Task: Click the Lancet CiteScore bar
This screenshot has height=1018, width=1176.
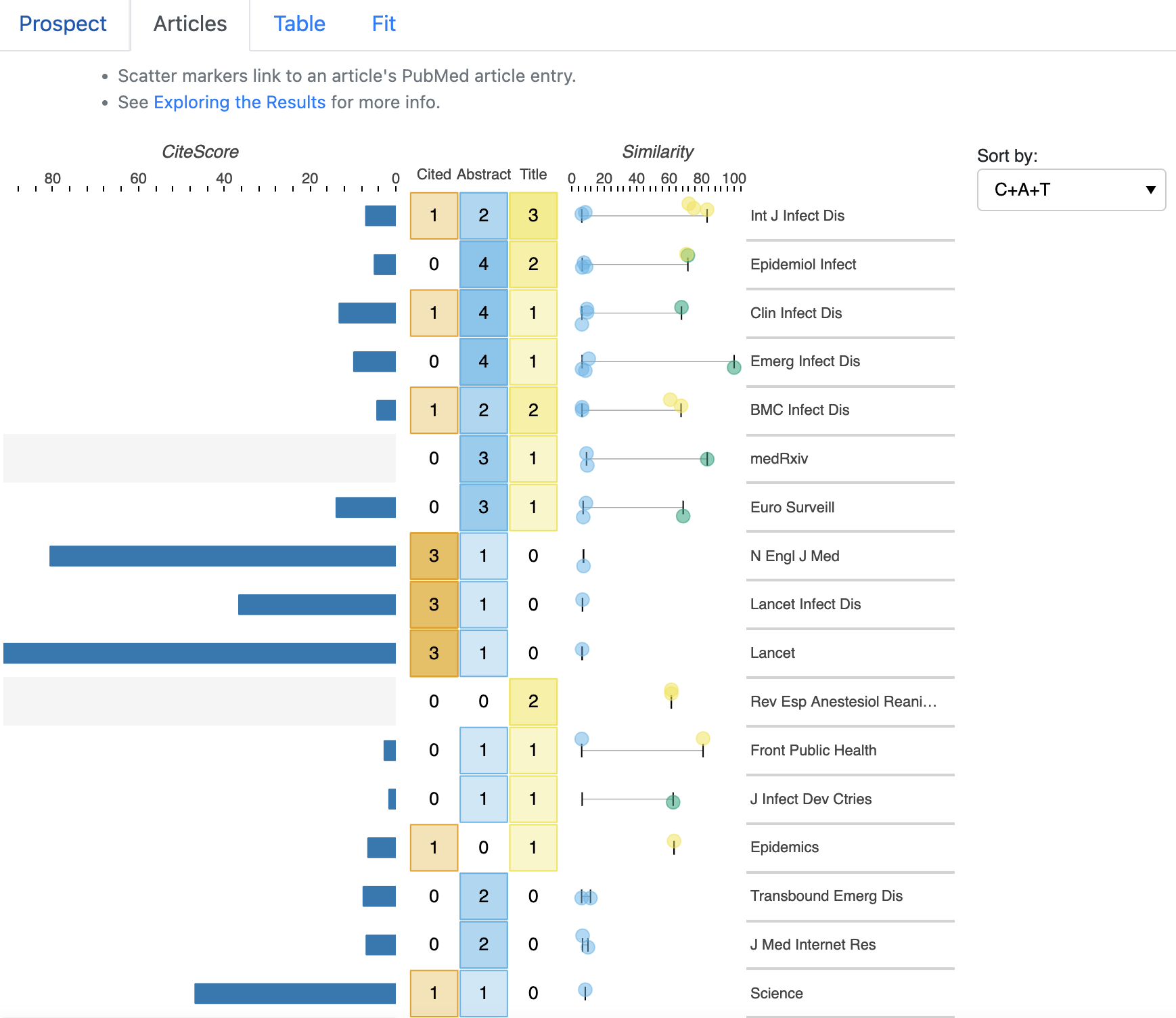Action: click(200, 653)
